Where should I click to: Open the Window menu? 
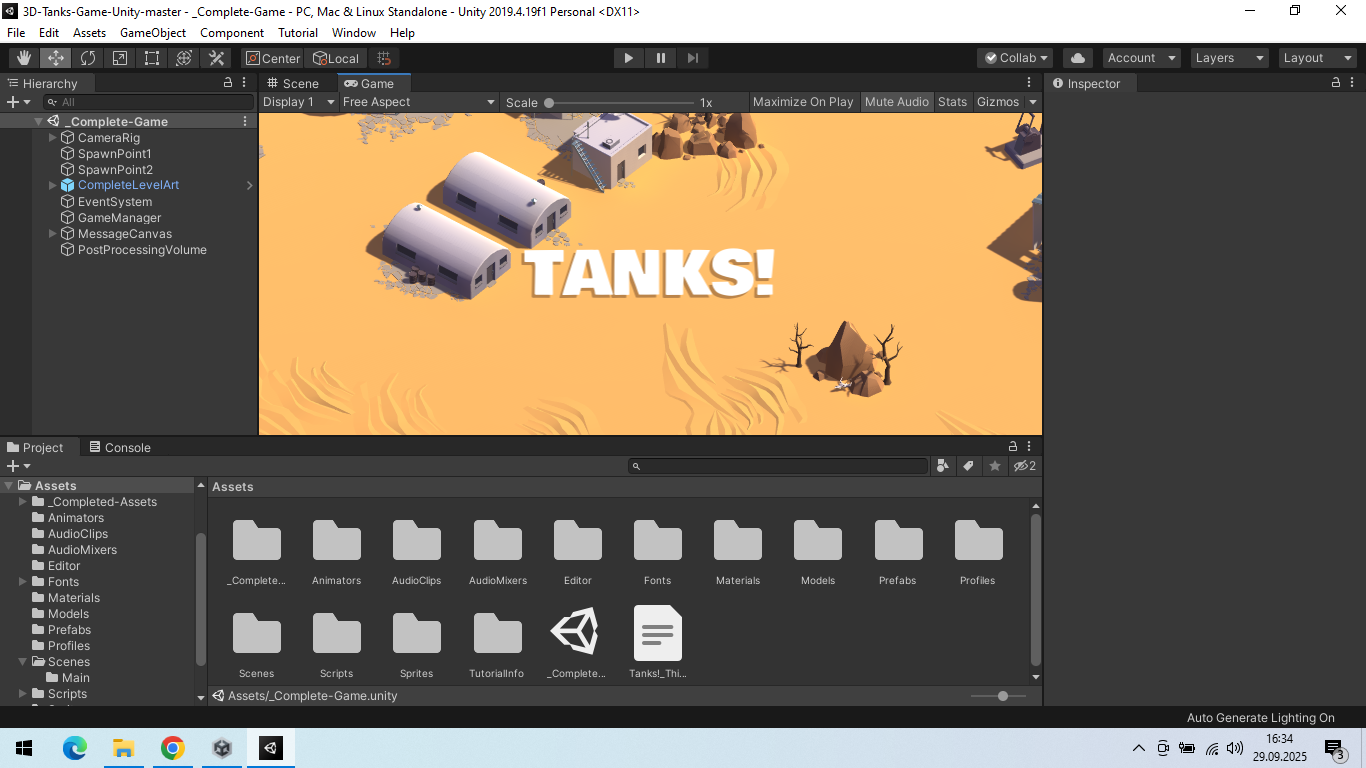coord(354,33)
